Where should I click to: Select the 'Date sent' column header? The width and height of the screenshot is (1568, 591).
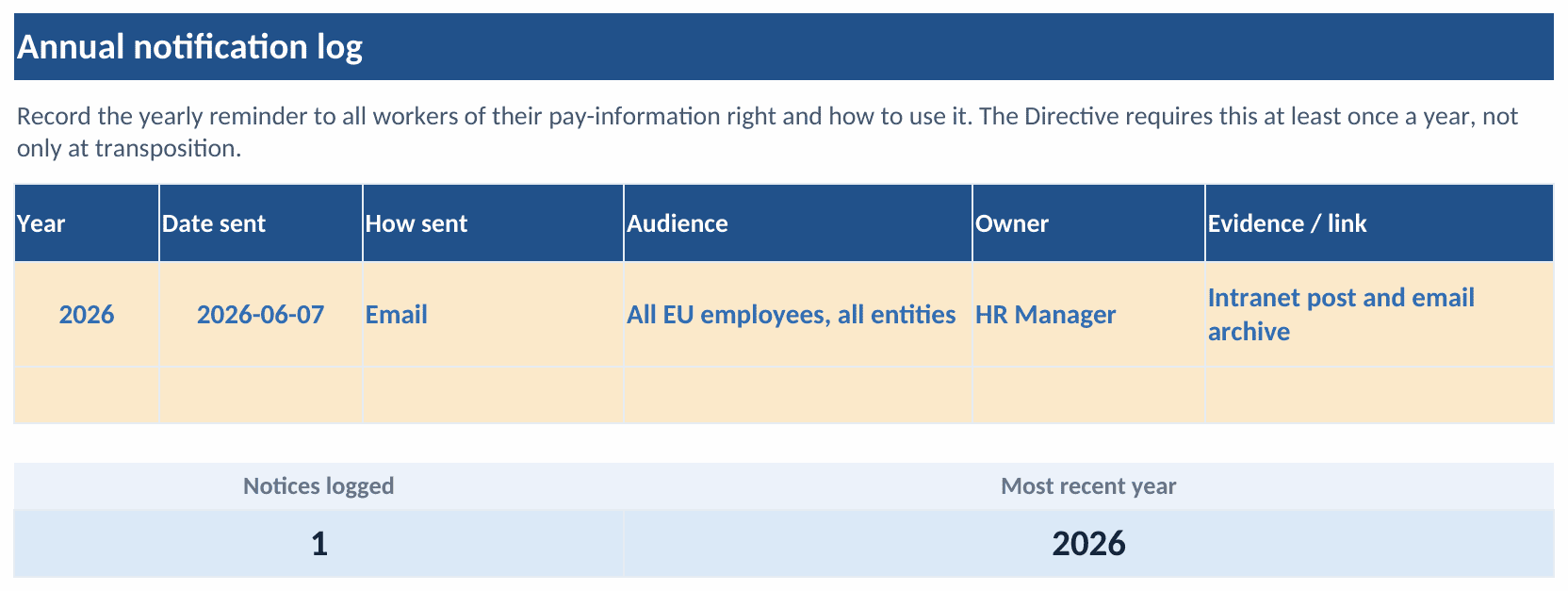click(x=261, y=223)
